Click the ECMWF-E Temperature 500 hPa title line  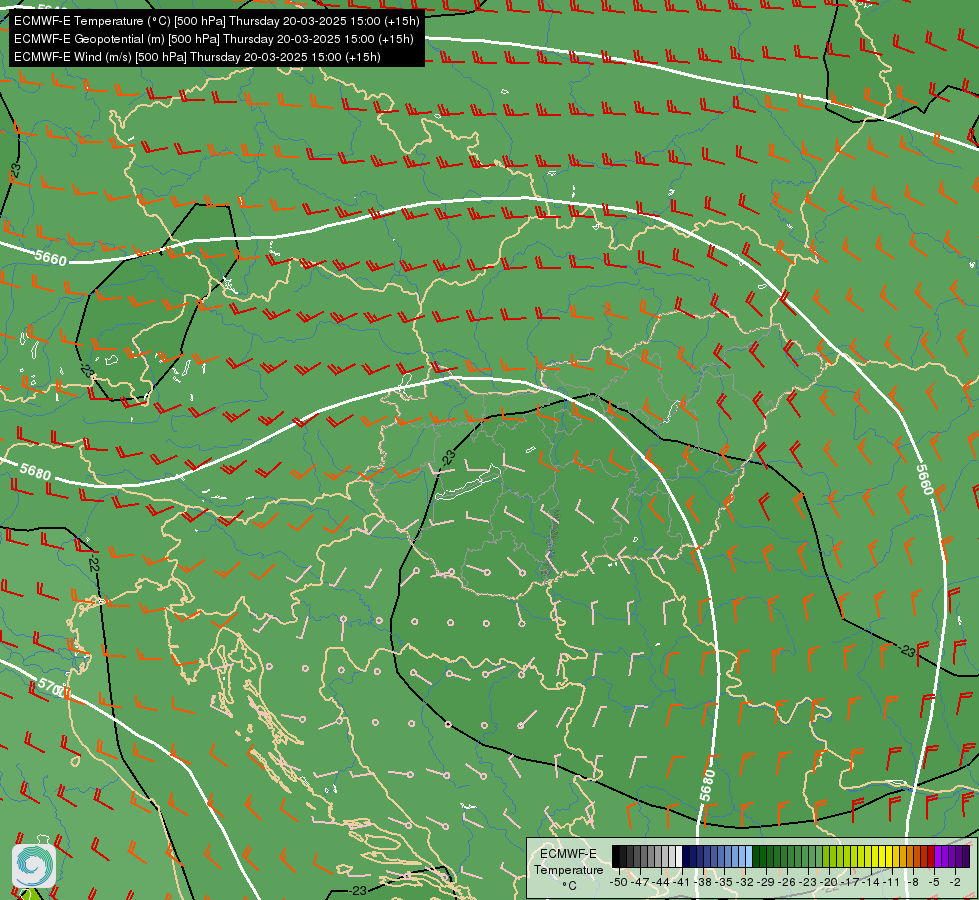217,21
